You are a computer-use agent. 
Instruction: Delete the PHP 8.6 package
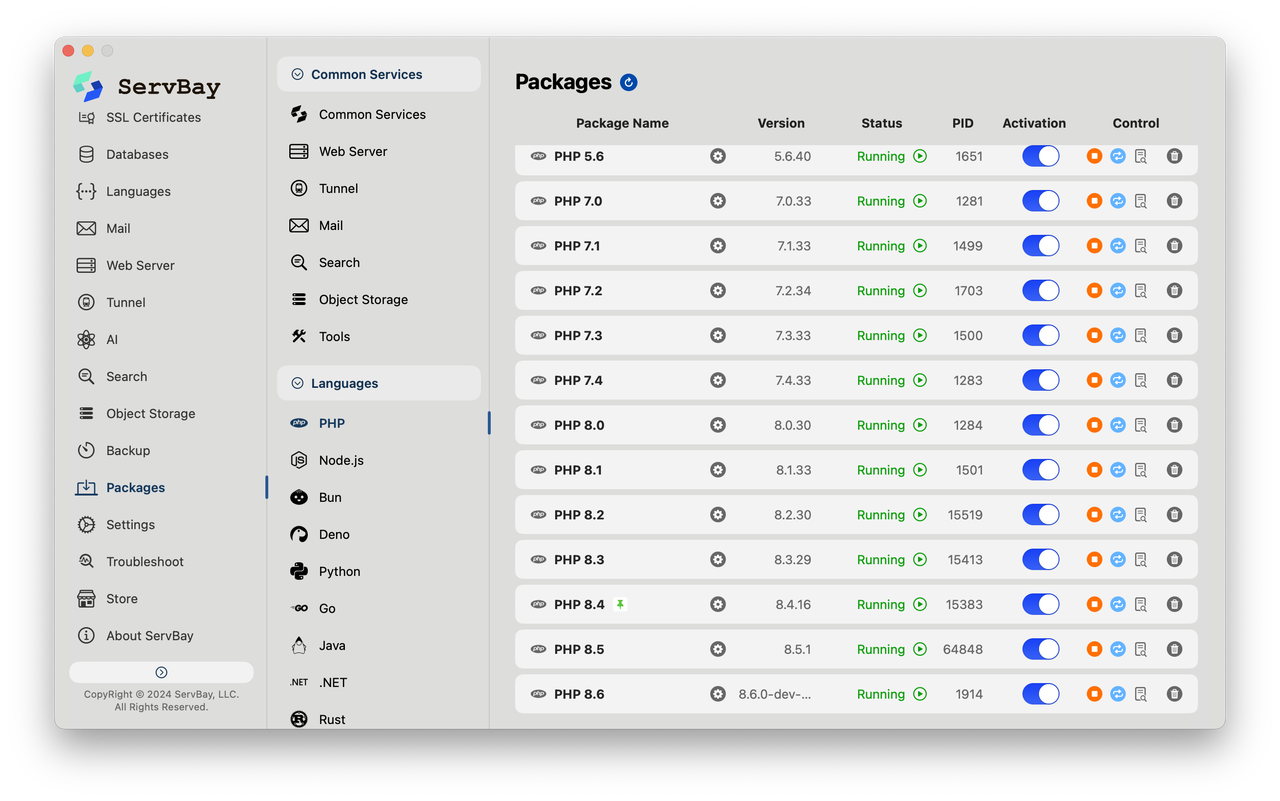pyautogui.click(x=1175, y=694)
